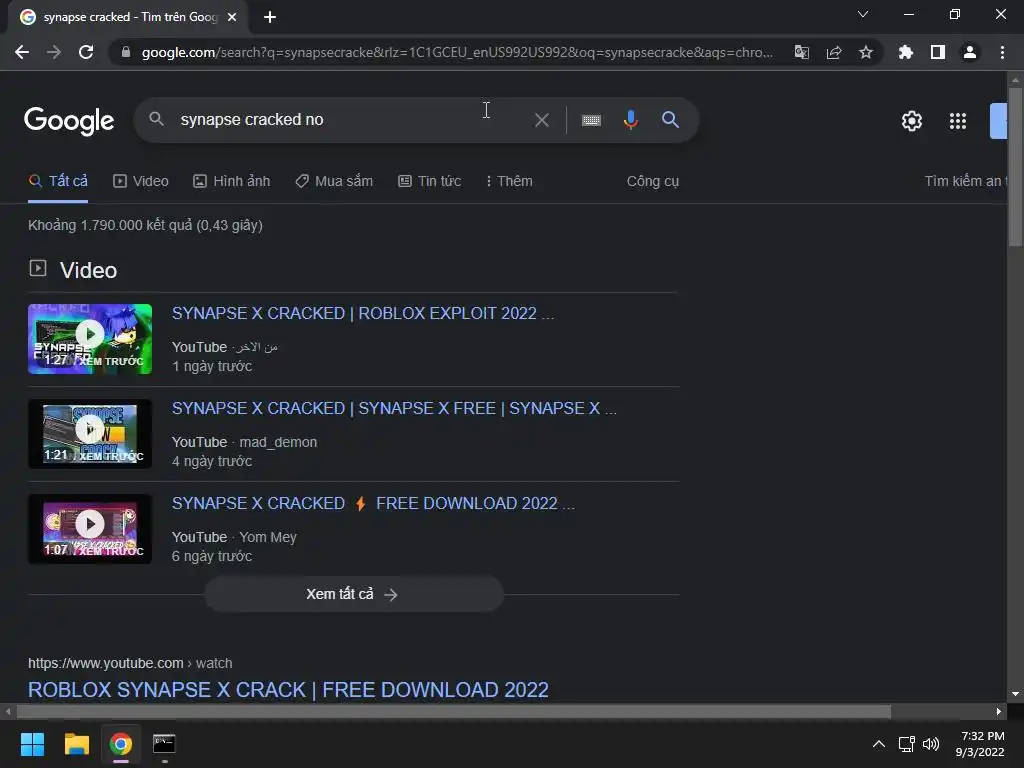Open the Chrome profile avatar
1024x768 pixels.
[970, 52]
